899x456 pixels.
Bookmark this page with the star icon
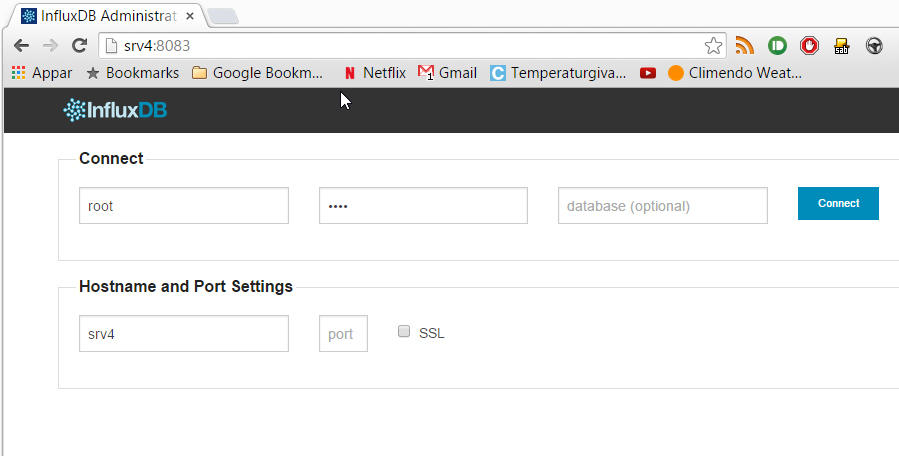(x=713, y=46)
